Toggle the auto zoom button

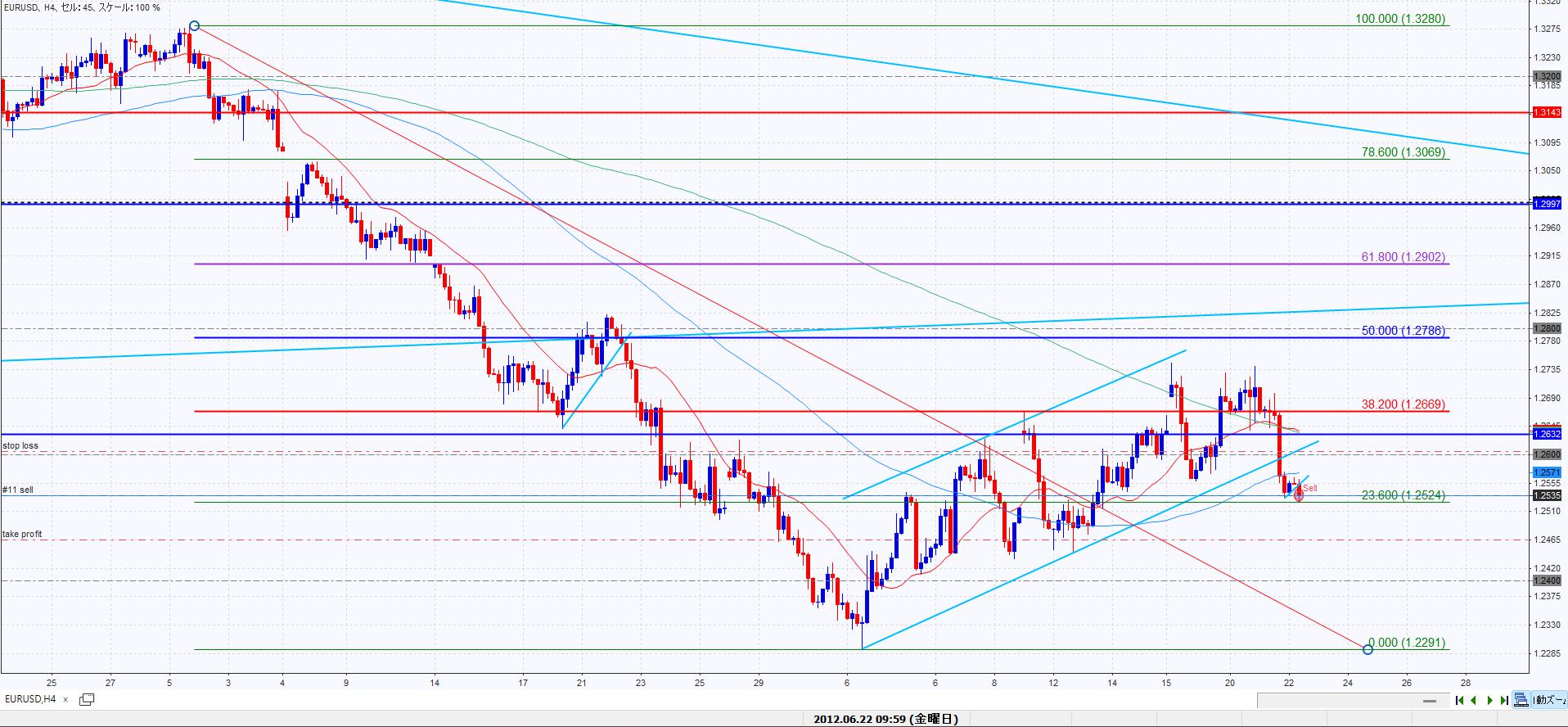1549,700
